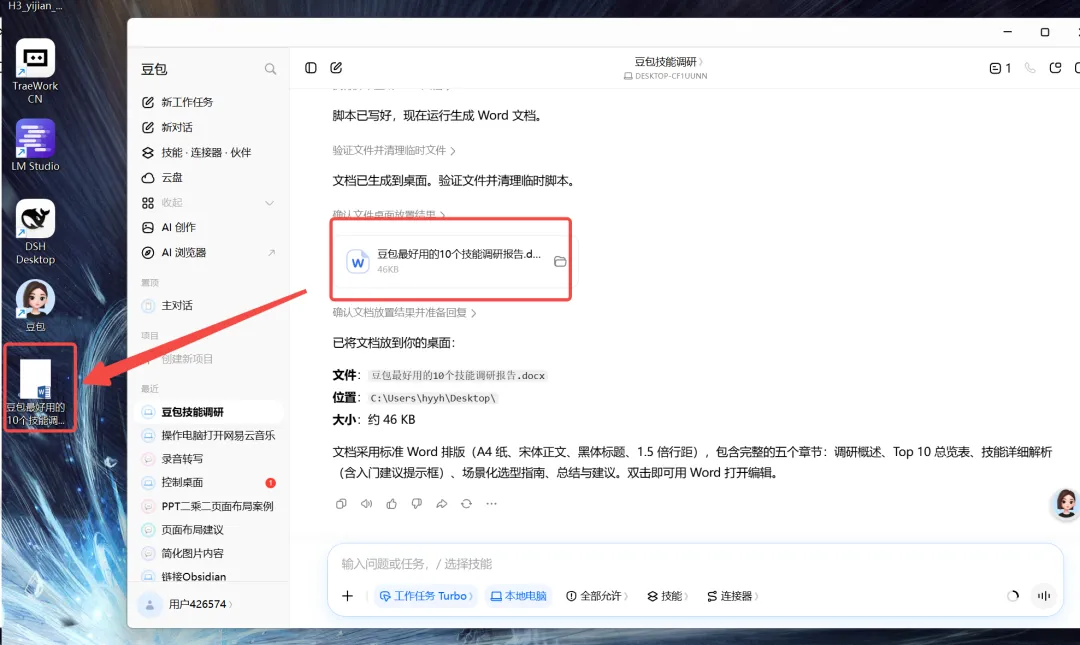Click the path text C:\Users\hyyh\Desktop\
The height and width of the screenshot is (645, 1080).
click(433, 398)
